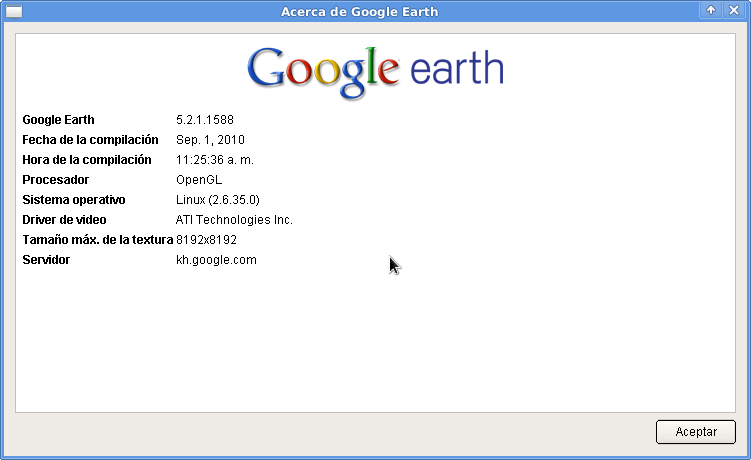Select the 'Sep. 1, 2010' build date
This screenshot has width=751, height=460.
tap(210, 140)
